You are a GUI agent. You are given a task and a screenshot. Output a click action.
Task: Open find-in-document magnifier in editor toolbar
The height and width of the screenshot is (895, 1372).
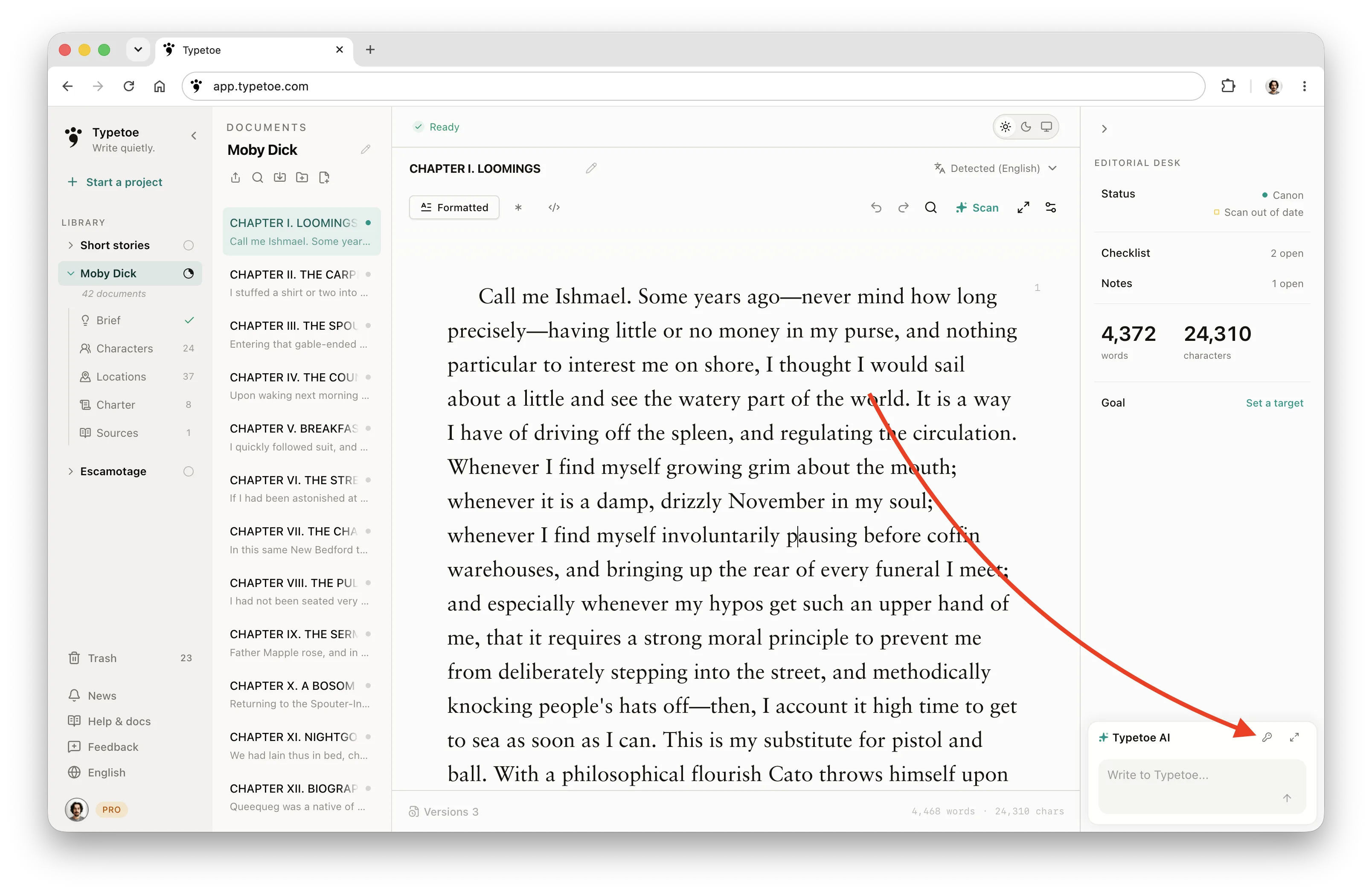pos(931,207)
